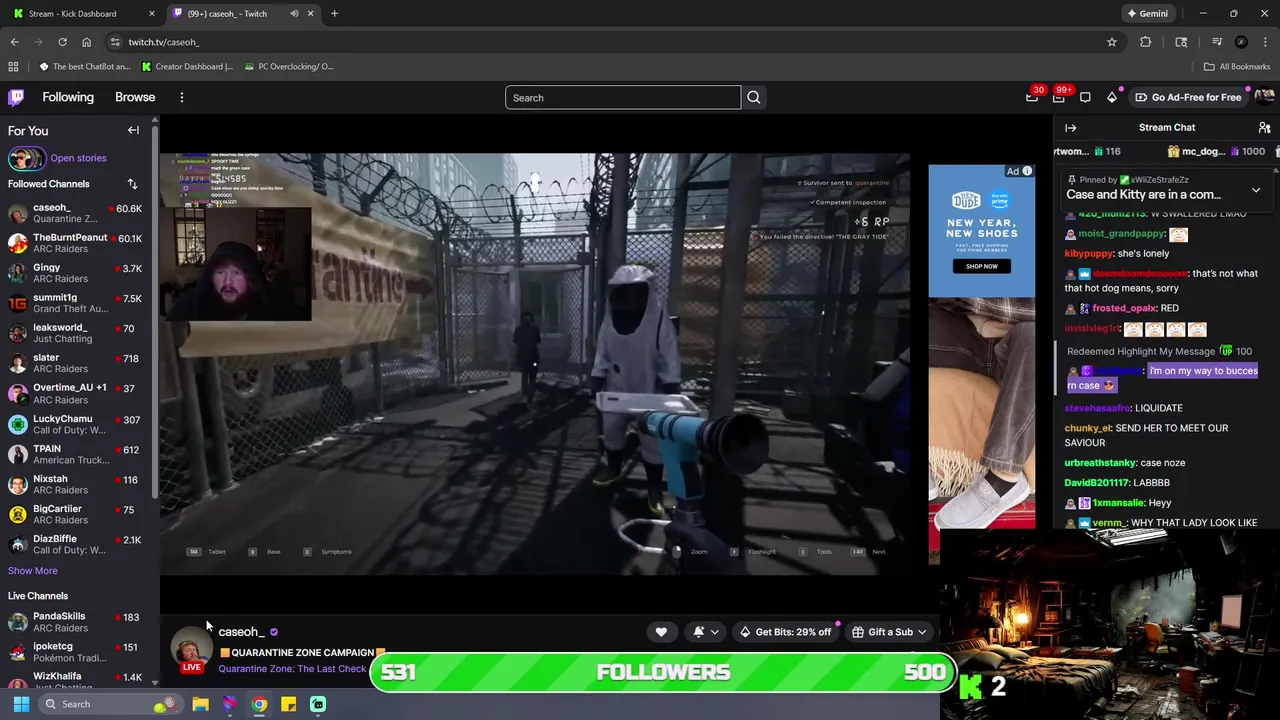This screenshot has width=1280, height=720.
Task: Open the Following tab
Action: (x=68, y=97)
